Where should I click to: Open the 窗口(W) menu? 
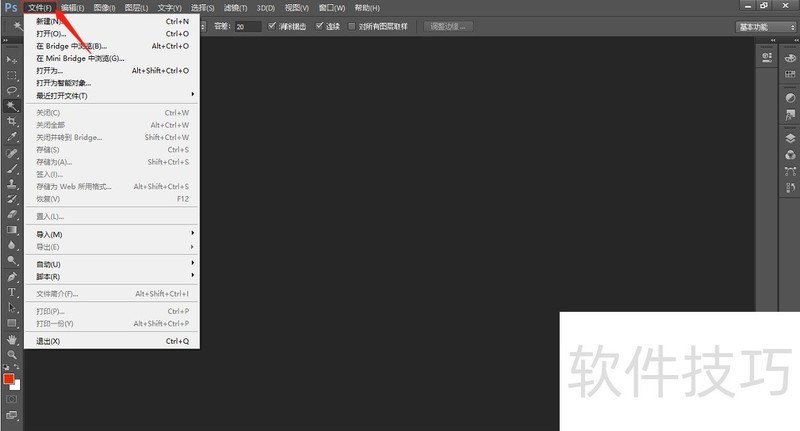pyautogui.click(x=332, y=8)
